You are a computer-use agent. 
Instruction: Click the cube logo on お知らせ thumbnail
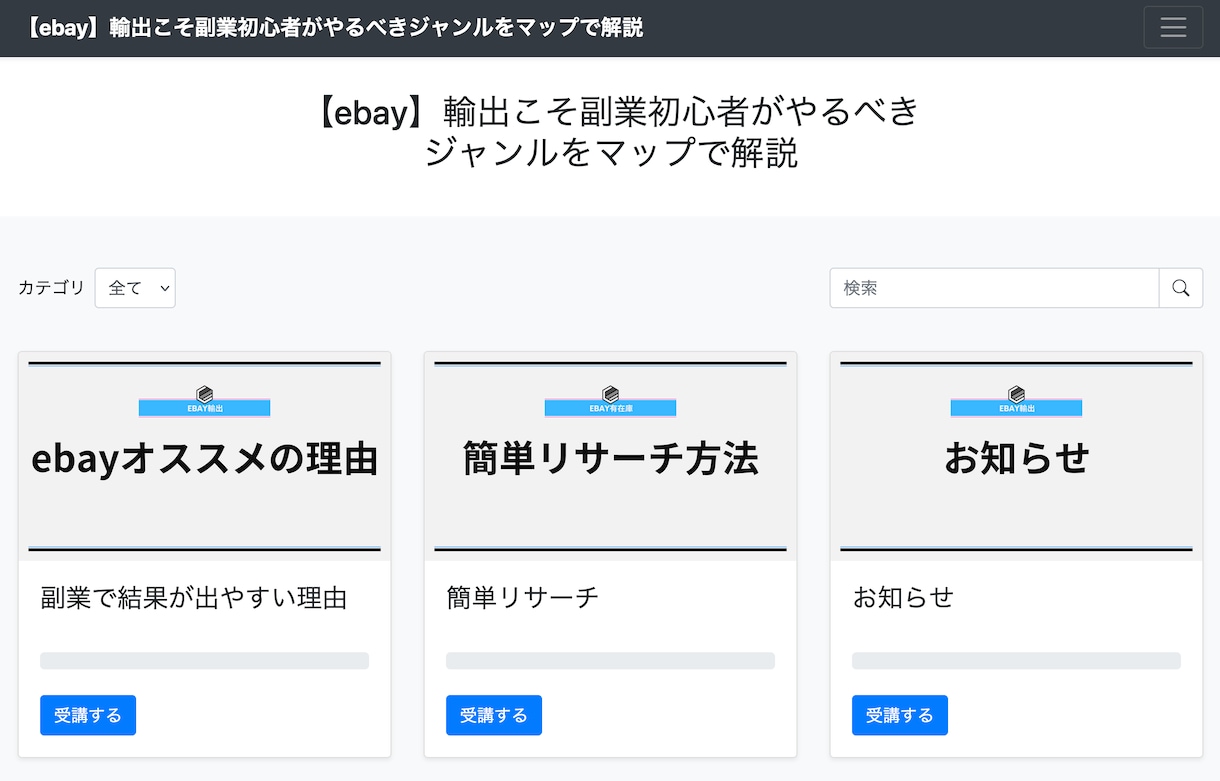click(x=1017, y=394)
